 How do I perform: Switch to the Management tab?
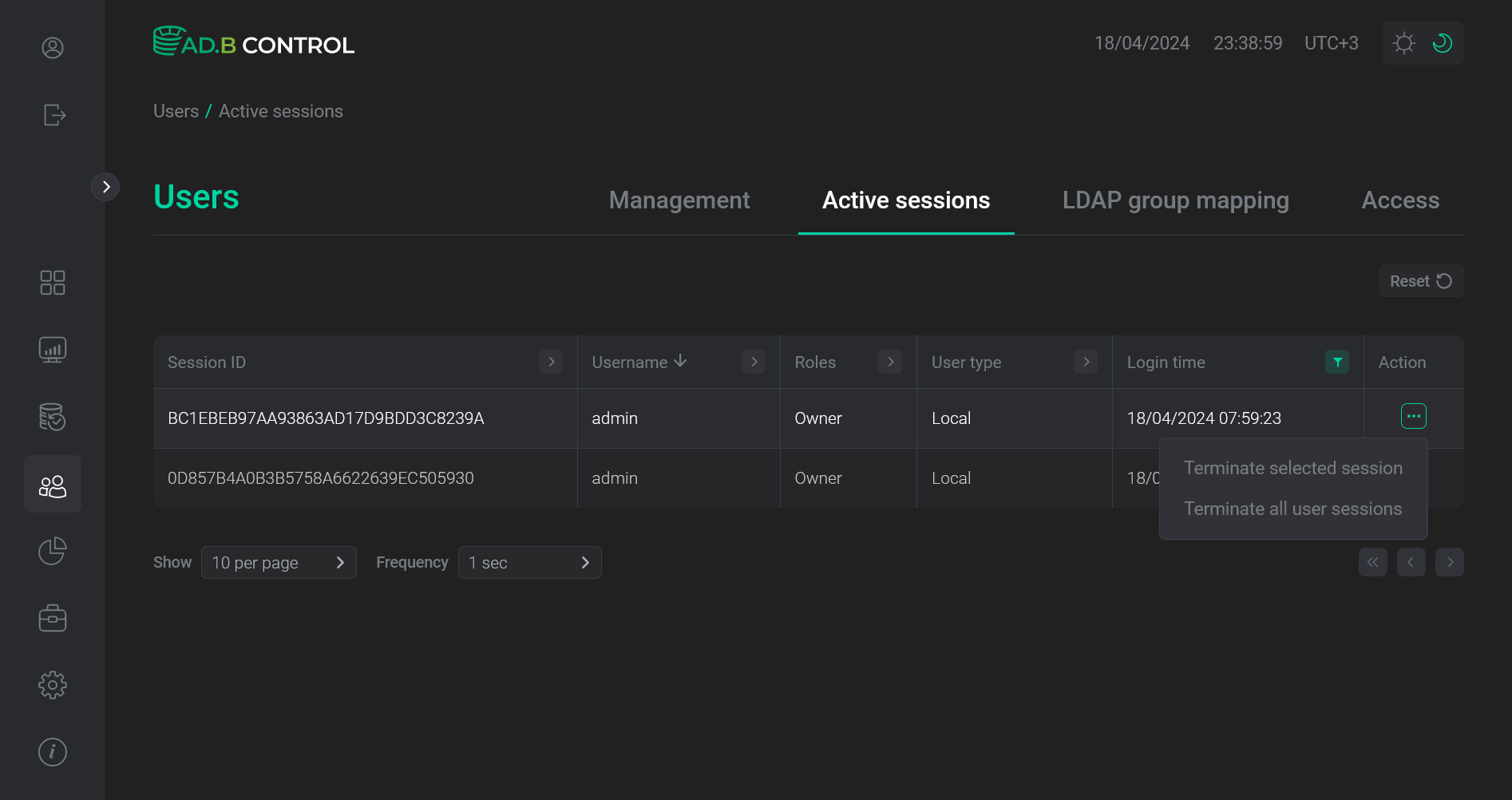click(679, 200)
